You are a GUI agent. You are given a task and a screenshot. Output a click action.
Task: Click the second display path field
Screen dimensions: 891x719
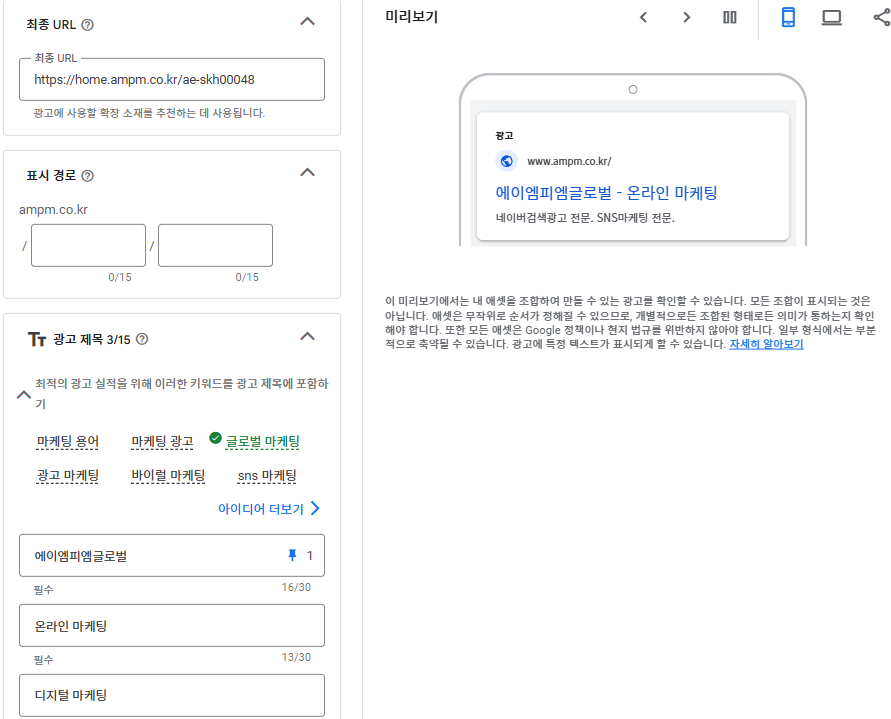[215, 246]
